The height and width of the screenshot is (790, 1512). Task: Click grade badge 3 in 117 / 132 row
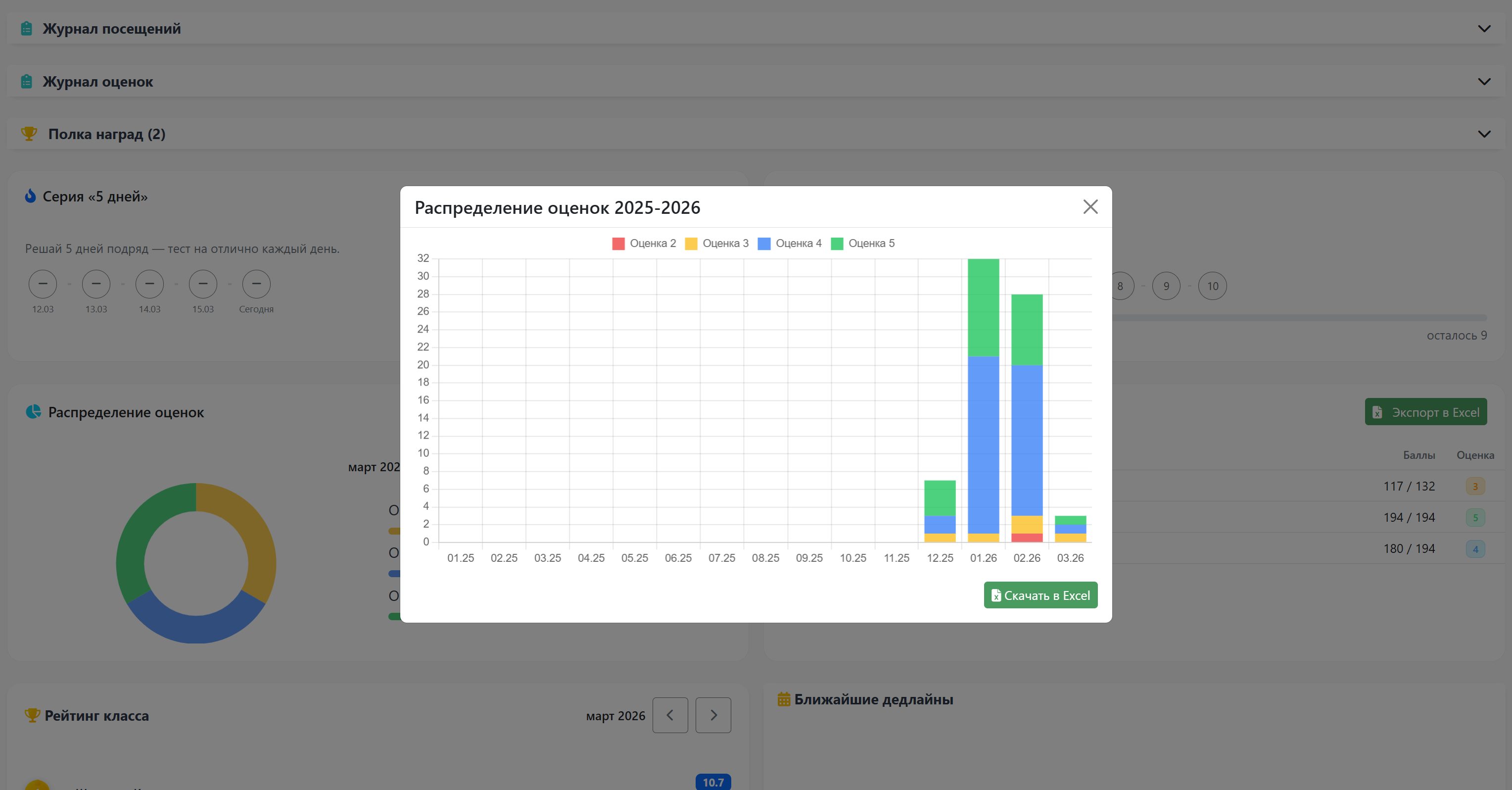click(x=1475, y=487)
